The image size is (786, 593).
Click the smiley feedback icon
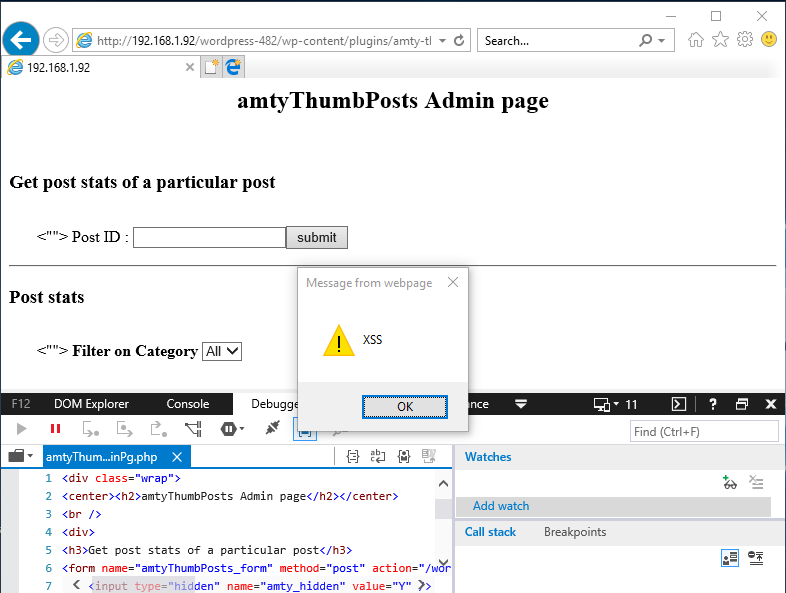(769, 39)
